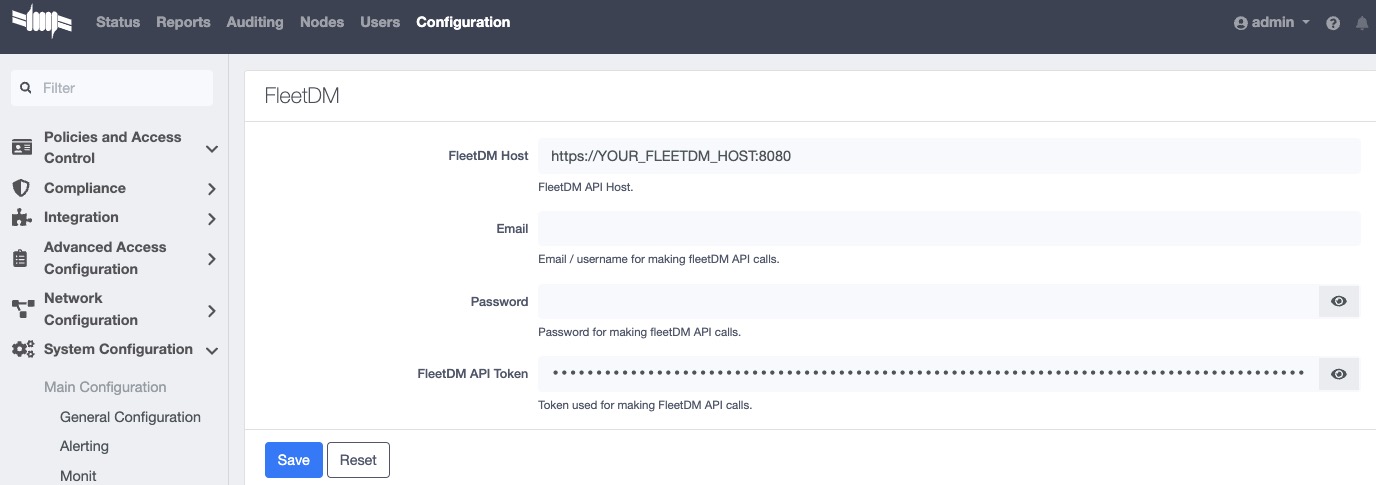Screen dimensions: 1376x485
Task: Open the help question mark icon
Action: point(1333,23)
